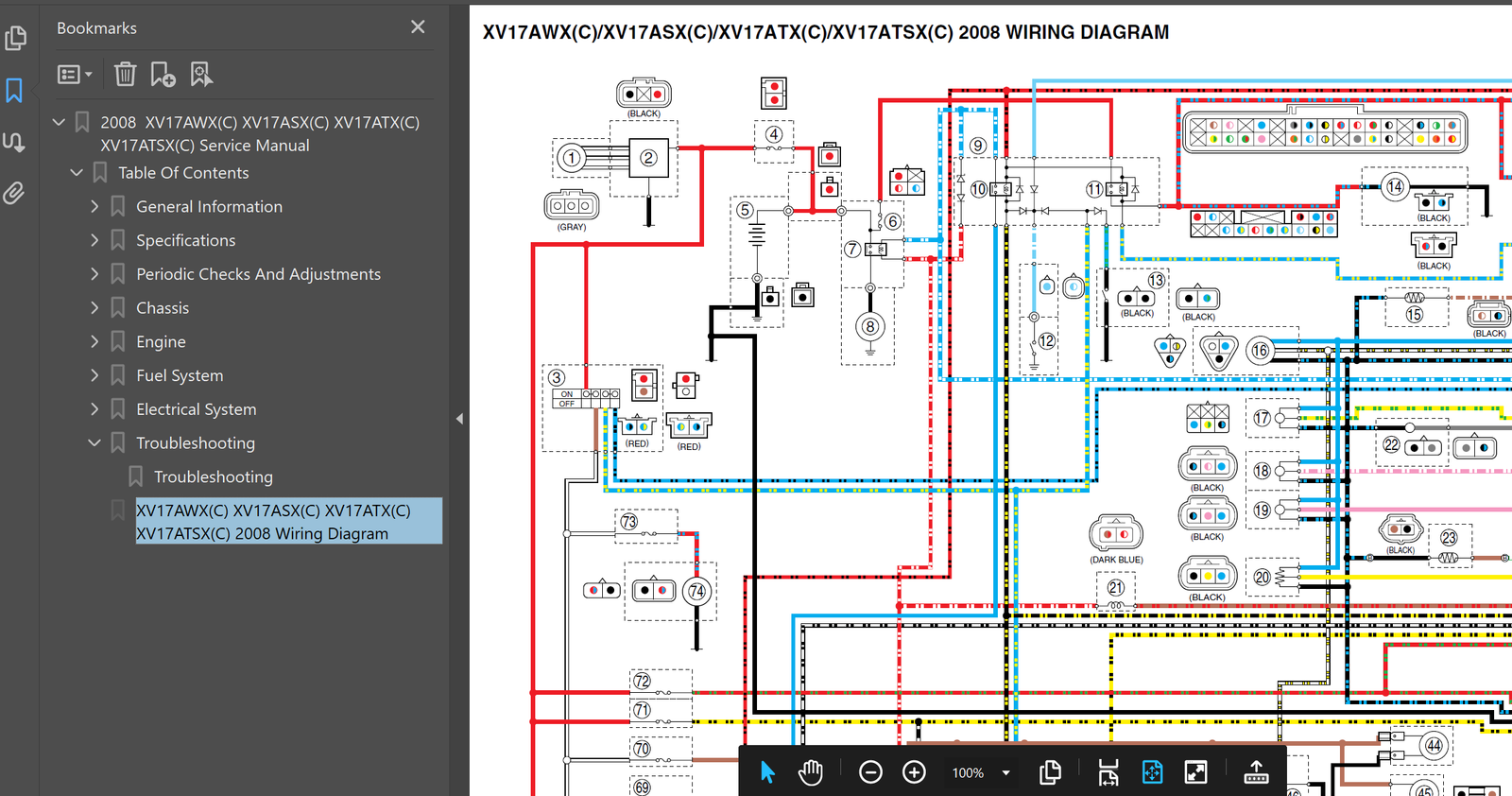Viewport: 1512px width, 796px height.
Task: Open the bookmark options menu dropdown
Action: point(75,74)
